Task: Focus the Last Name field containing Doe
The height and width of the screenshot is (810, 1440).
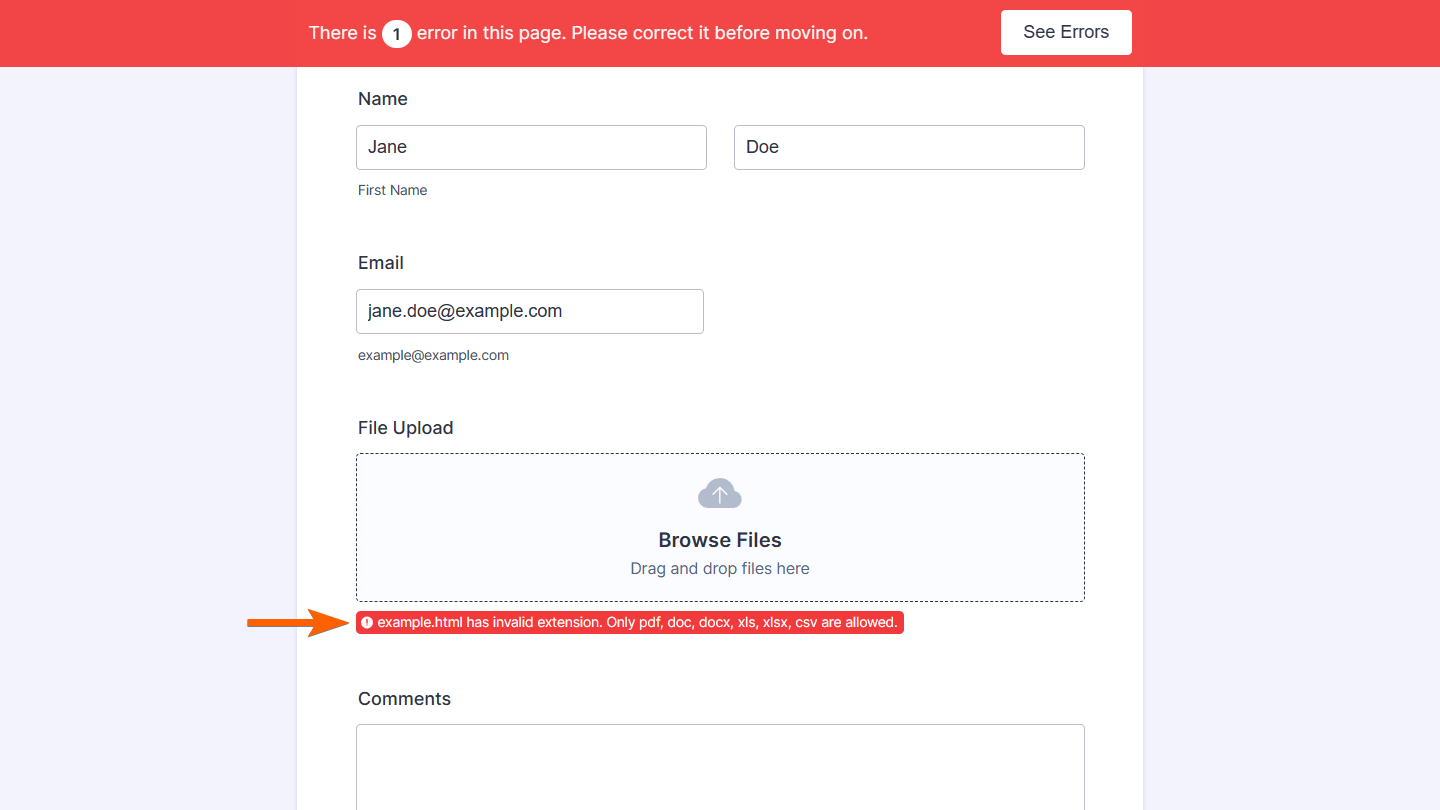Action: 909,147
